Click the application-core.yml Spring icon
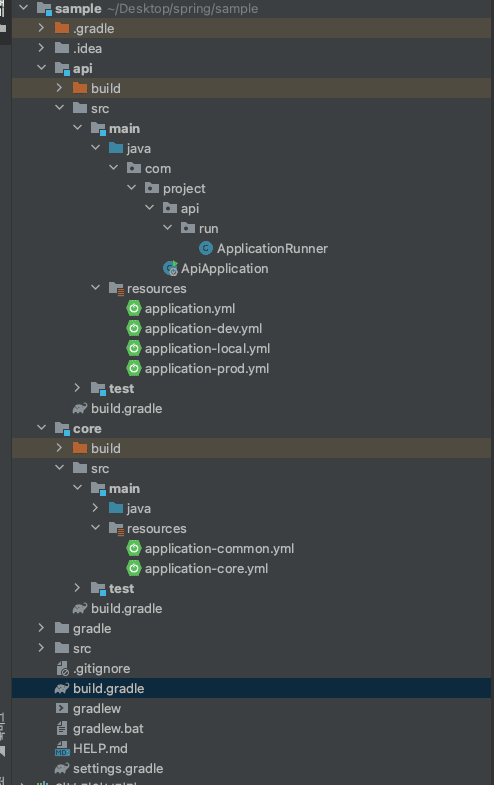 134,569
